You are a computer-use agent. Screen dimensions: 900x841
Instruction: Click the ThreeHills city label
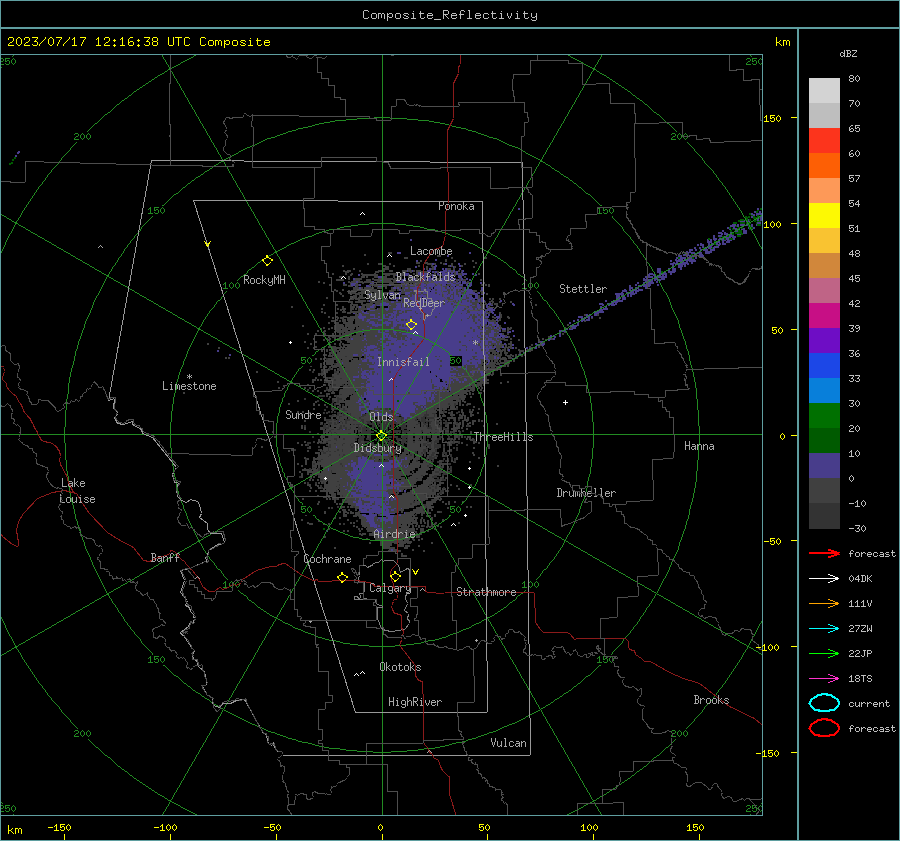pyautogui.click(x=503, y=437)
